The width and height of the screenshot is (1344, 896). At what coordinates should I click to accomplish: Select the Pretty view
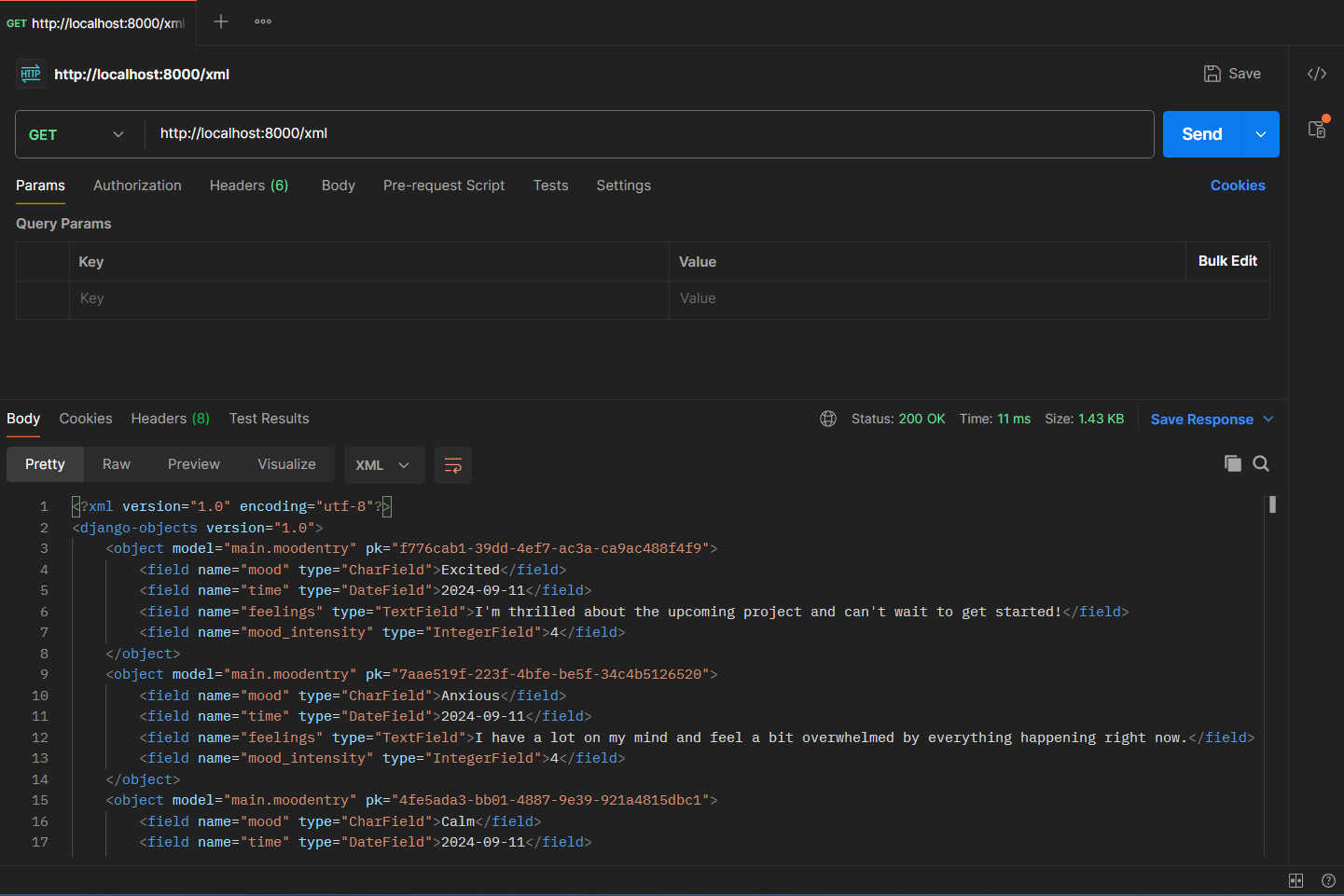click(x=45, y=464)
